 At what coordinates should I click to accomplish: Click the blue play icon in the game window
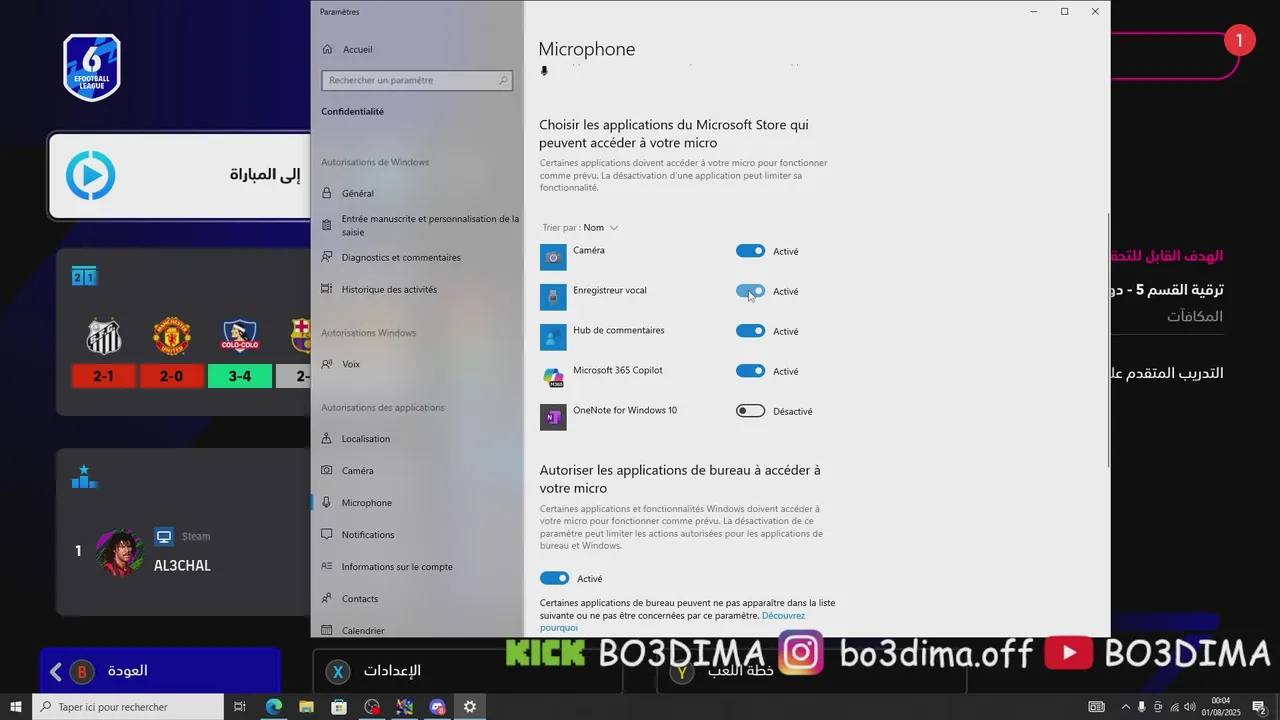[x=91, y=176]
